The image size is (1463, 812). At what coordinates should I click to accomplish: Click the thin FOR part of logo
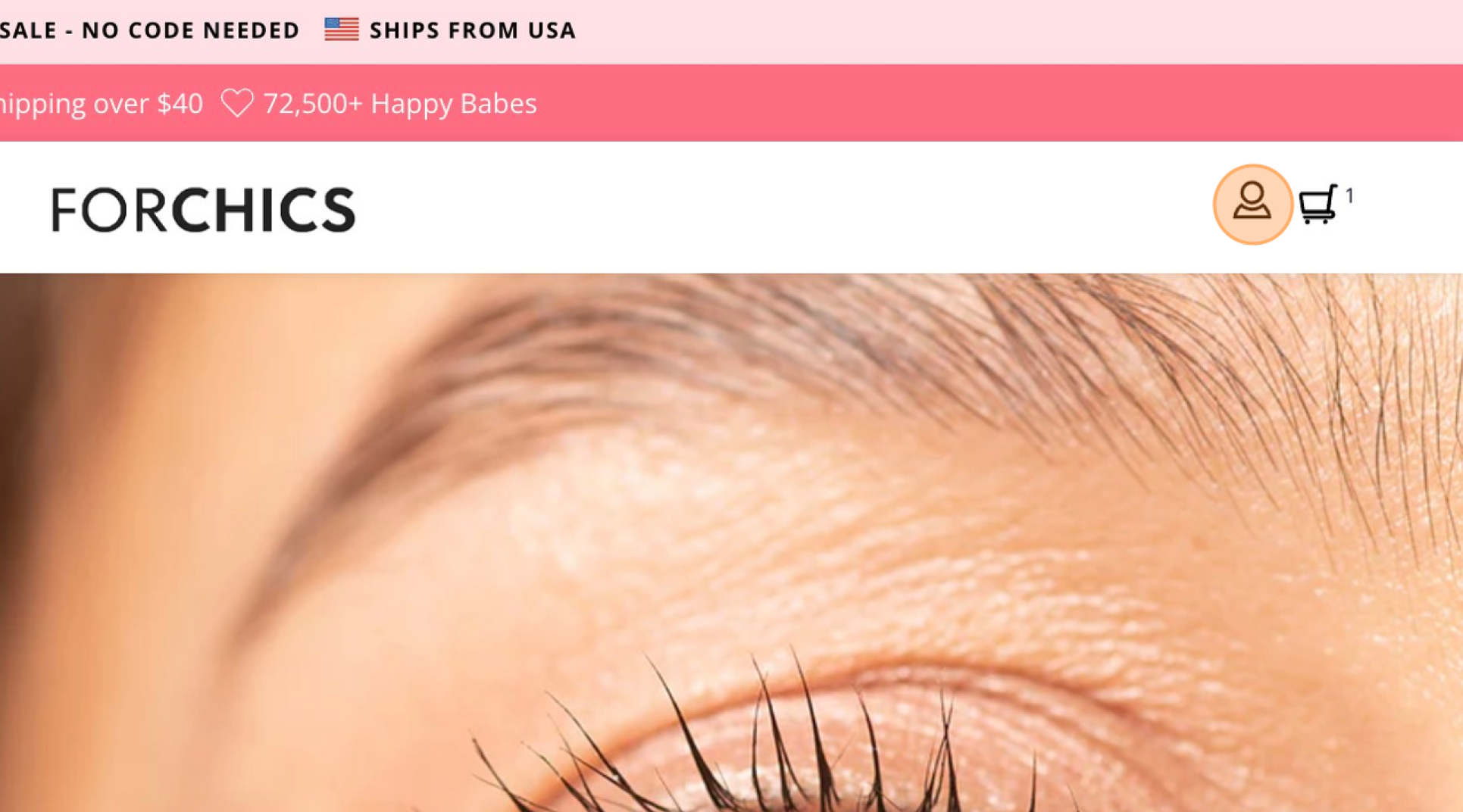pos(108,209)
